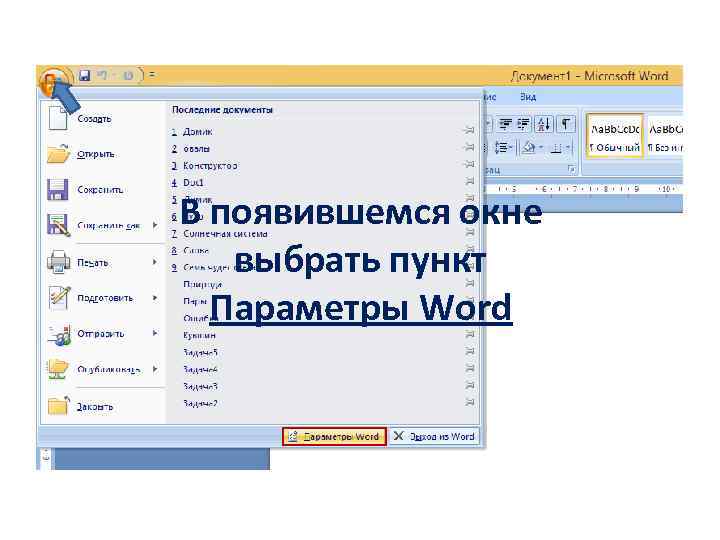Choose Закрыть in the Office menu

click(95, 406)
